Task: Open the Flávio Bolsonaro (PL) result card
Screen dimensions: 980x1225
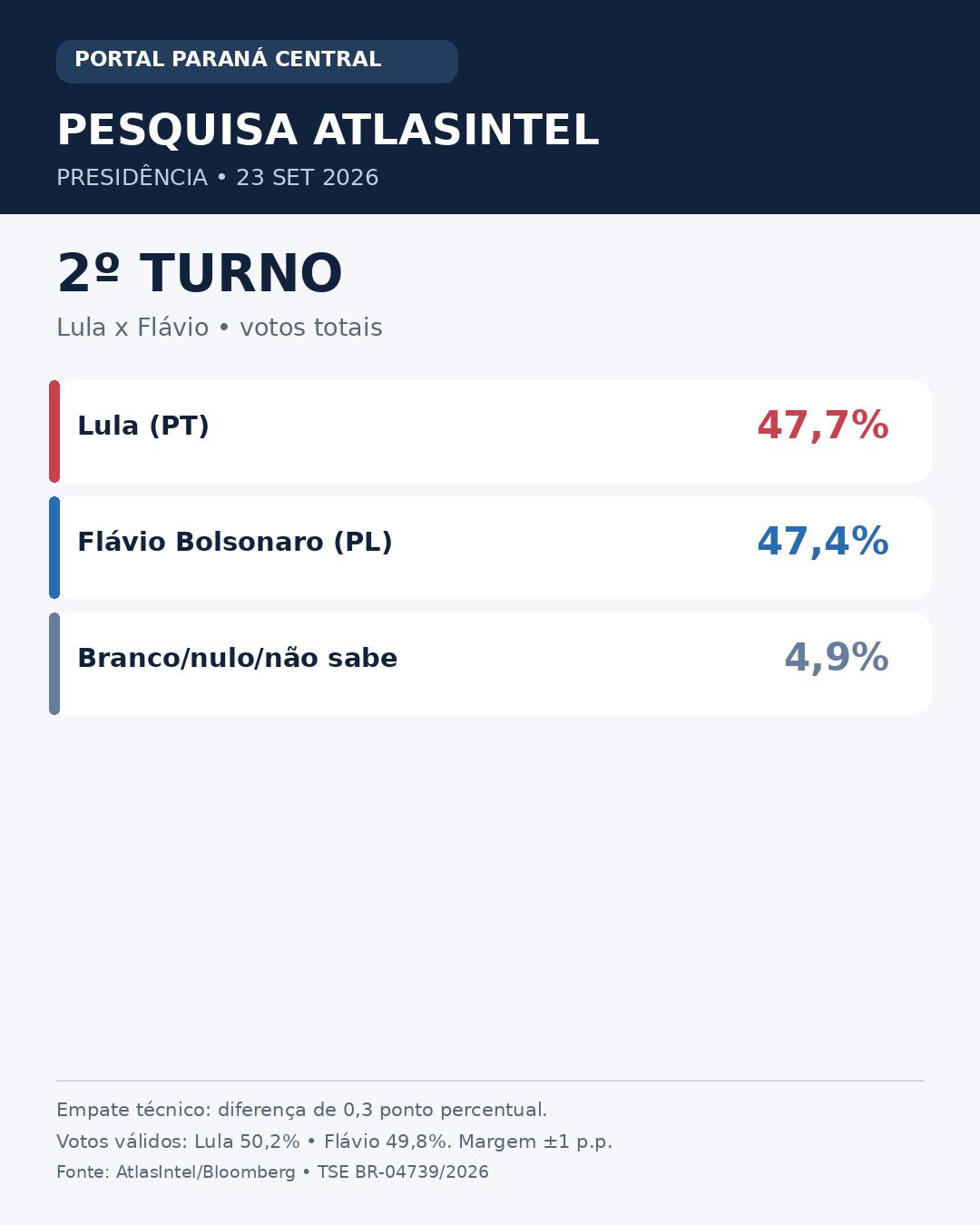Action: coord(490,547)
